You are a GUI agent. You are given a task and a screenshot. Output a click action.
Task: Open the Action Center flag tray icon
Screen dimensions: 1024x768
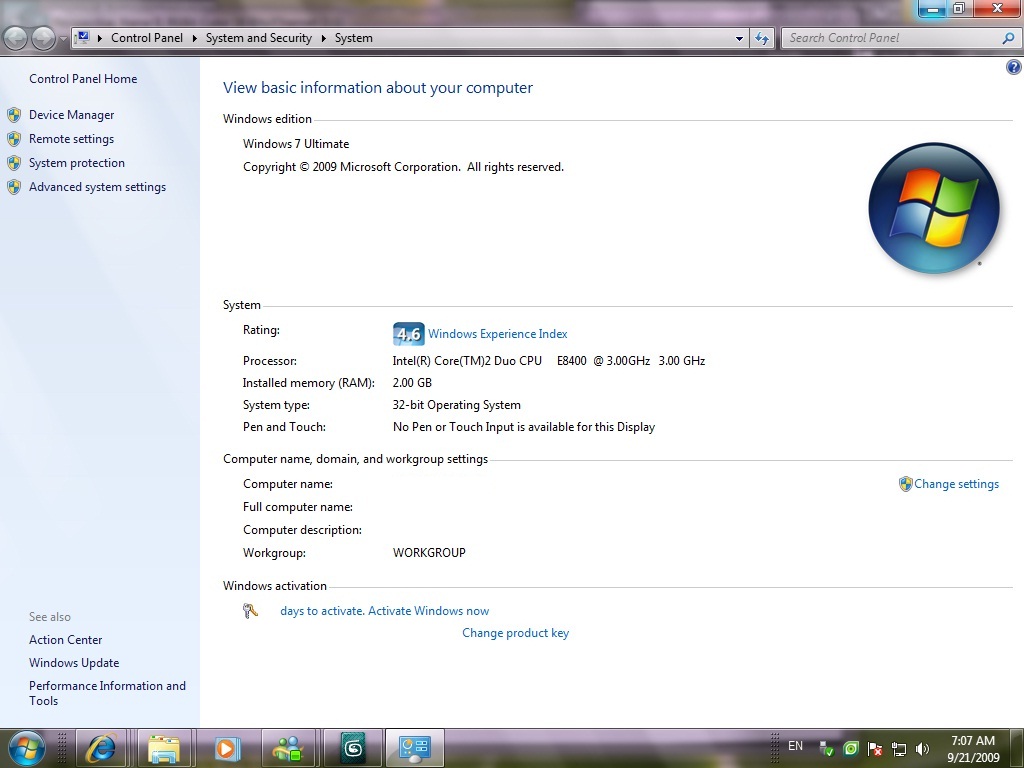tap(874, 748)
